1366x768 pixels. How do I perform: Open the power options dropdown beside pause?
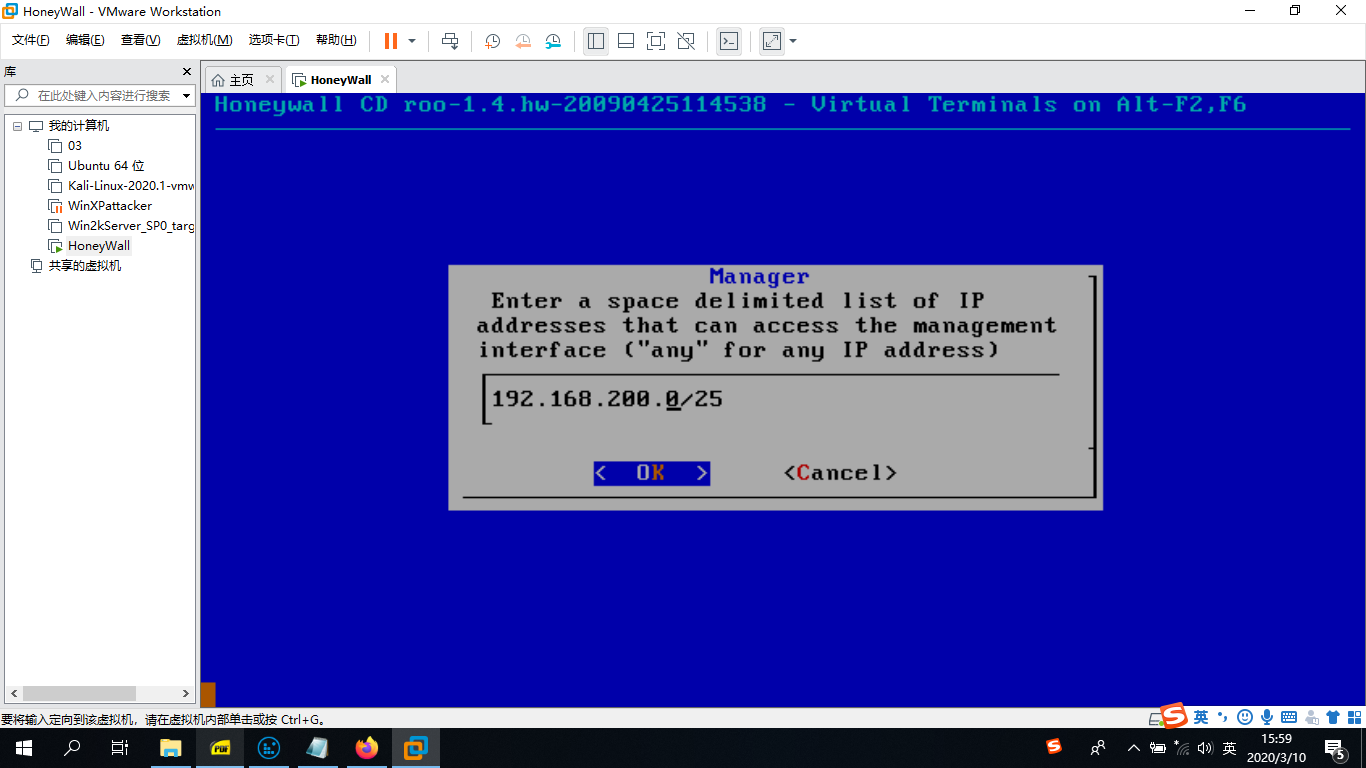pos(411,41)
